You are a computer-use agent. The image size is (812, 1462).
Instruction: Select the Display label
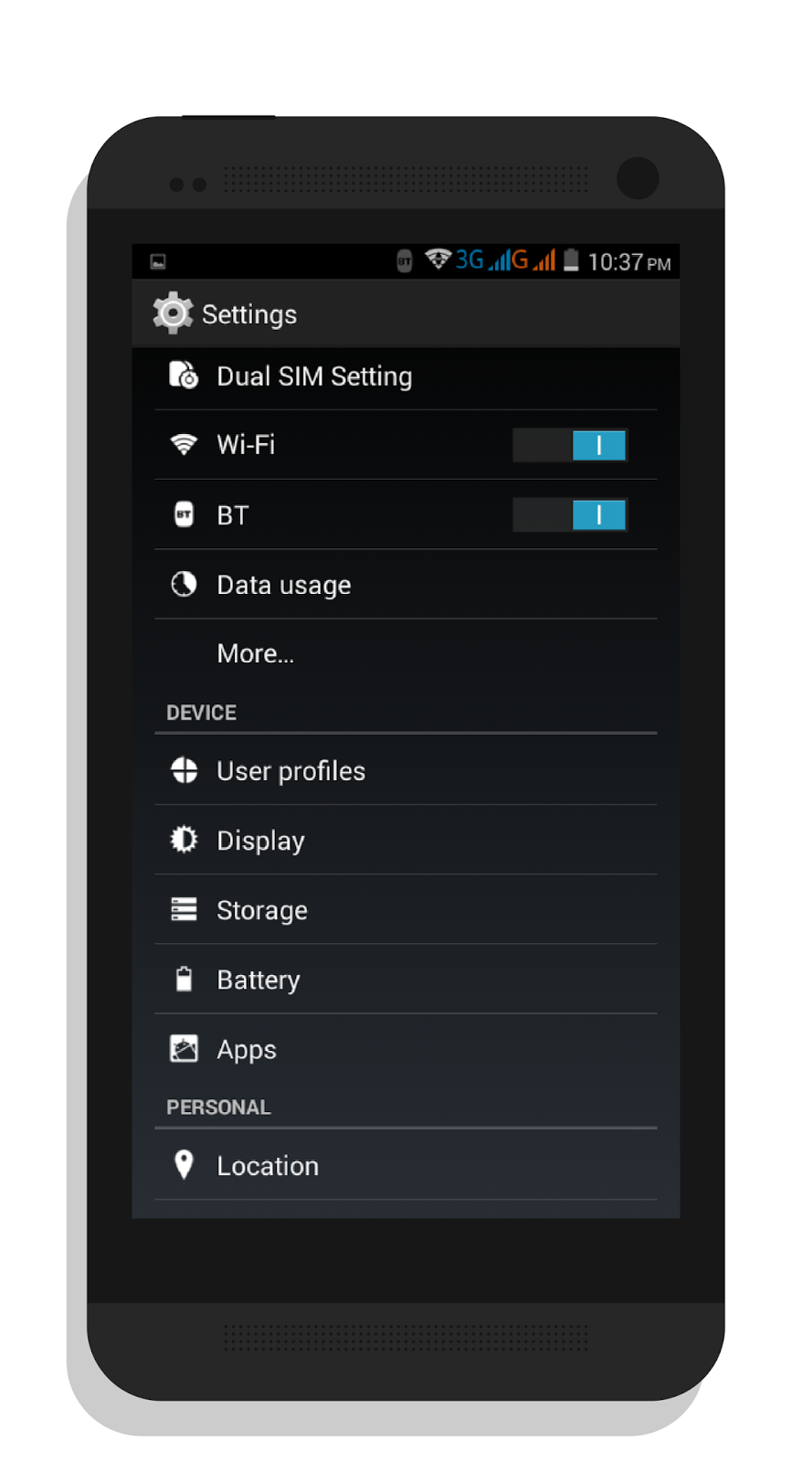pyautogui.click(x=260, y=841)
